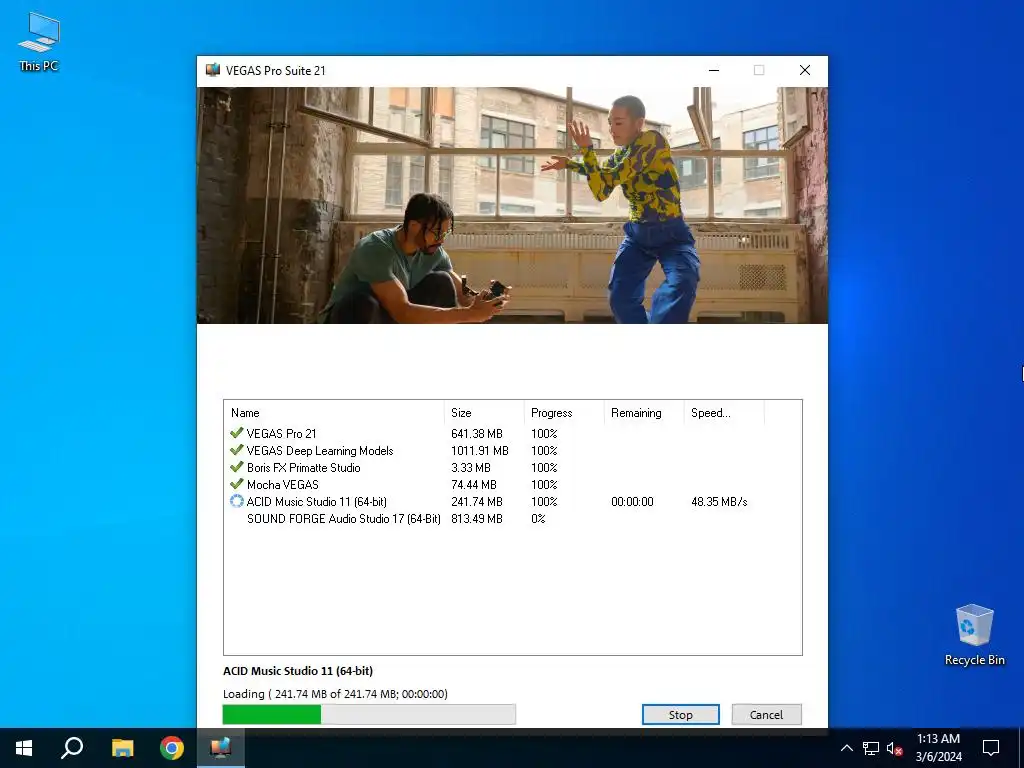Show hidden system tray icons
The height and width of the screenshot is (768, 1024).
pos(846,748)
